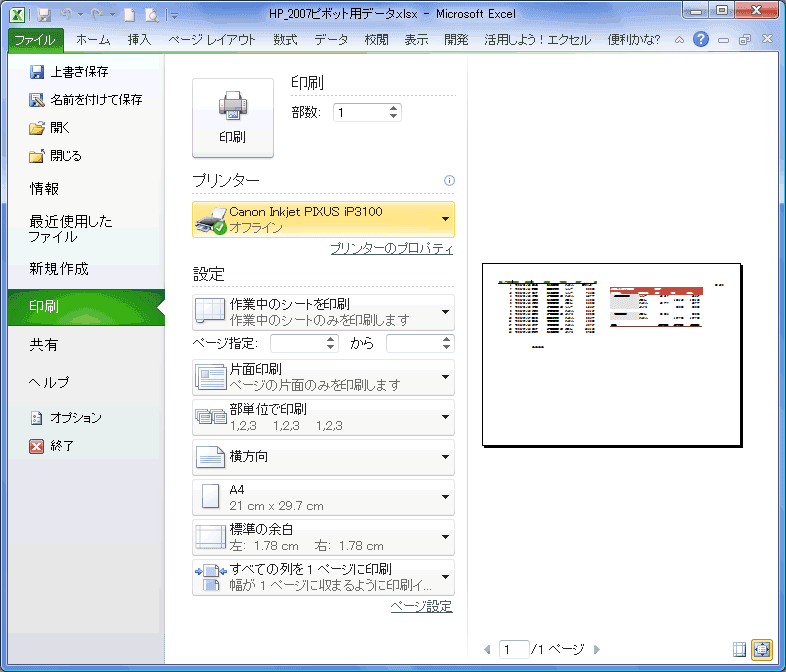The height and width of the screenshot is (672, 786).
Task: Switch to the 校閲 ribbon tab
Action: tap(376, 40)
